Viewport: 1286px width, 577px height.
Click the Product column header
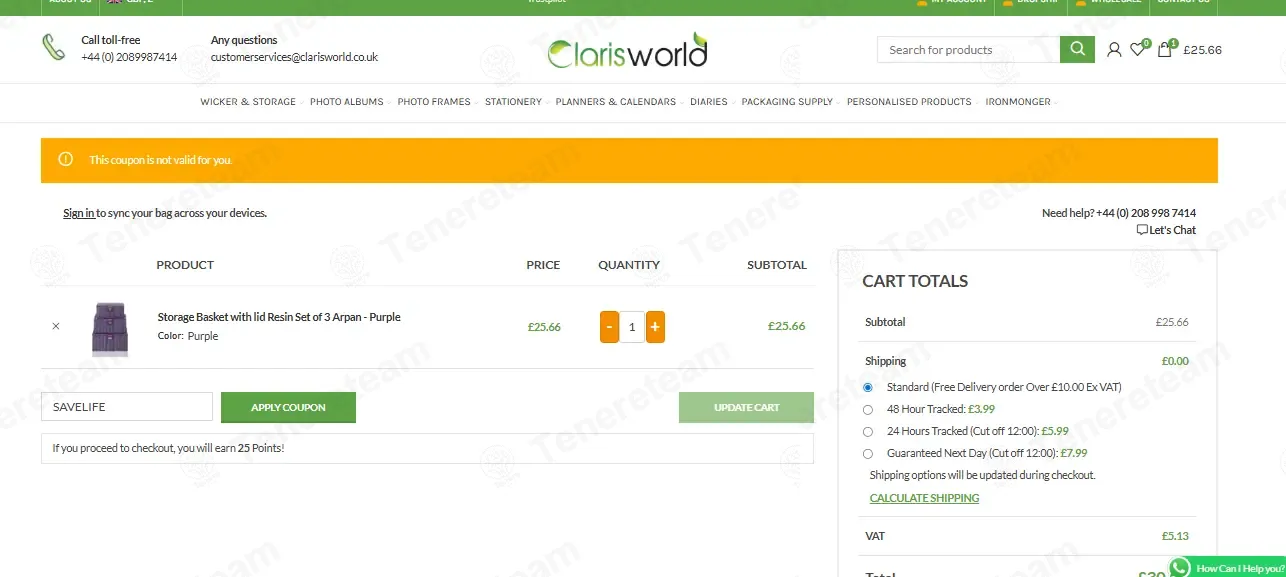[x=185, y=265]
